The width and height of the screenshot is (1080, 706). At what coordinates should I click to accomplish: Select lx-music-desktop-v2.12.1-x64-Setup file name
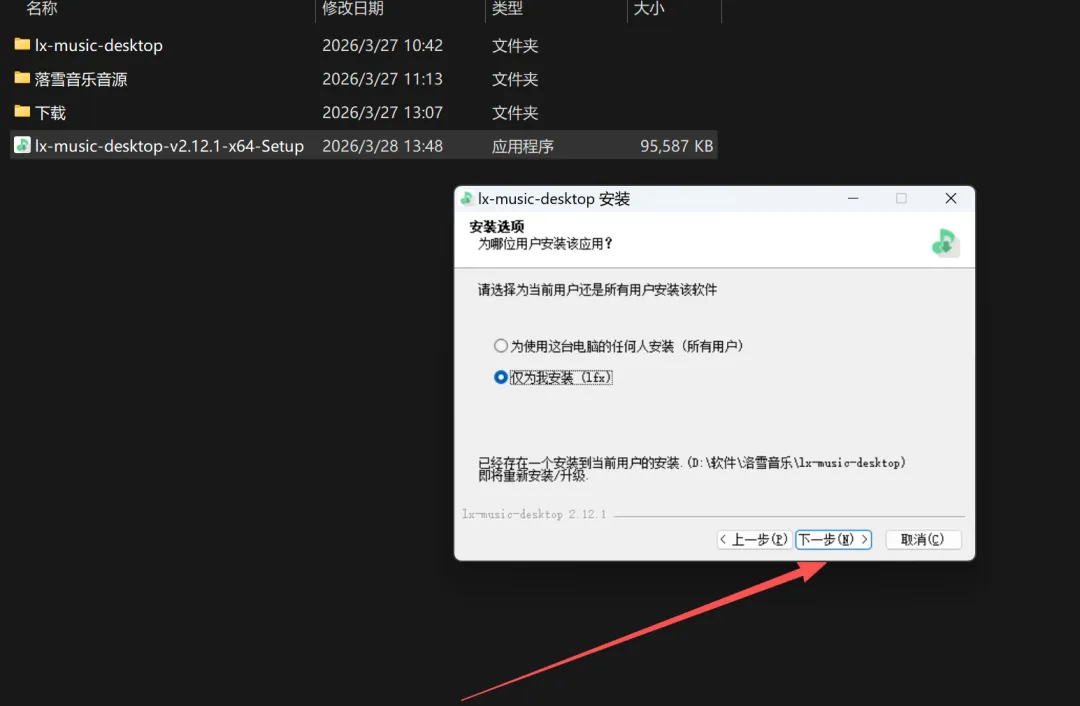point(169,146)
